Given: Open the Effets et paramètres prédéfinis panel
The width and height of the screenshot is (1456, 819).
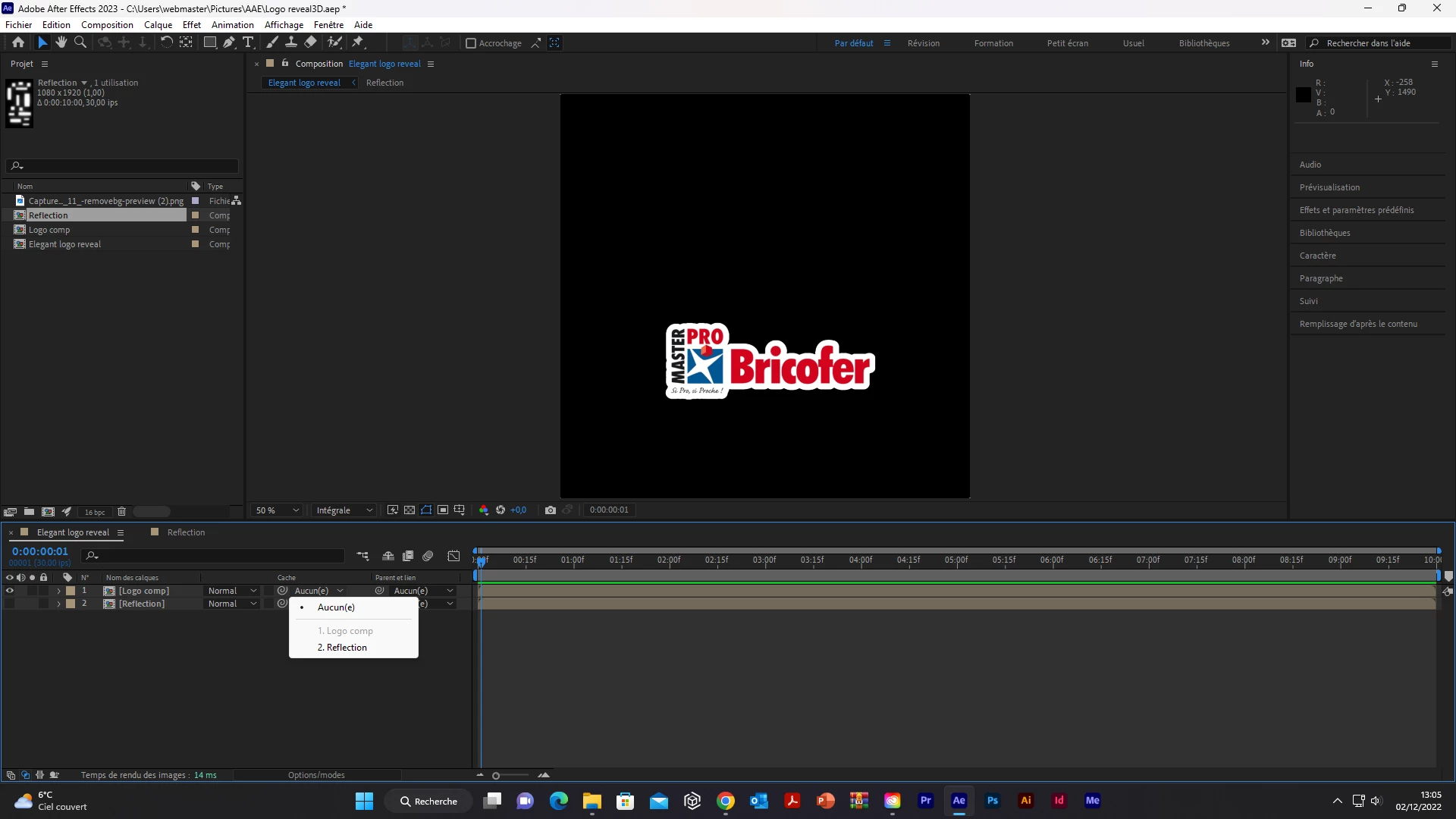Looking at the screenshot, I should (1356, 210).
